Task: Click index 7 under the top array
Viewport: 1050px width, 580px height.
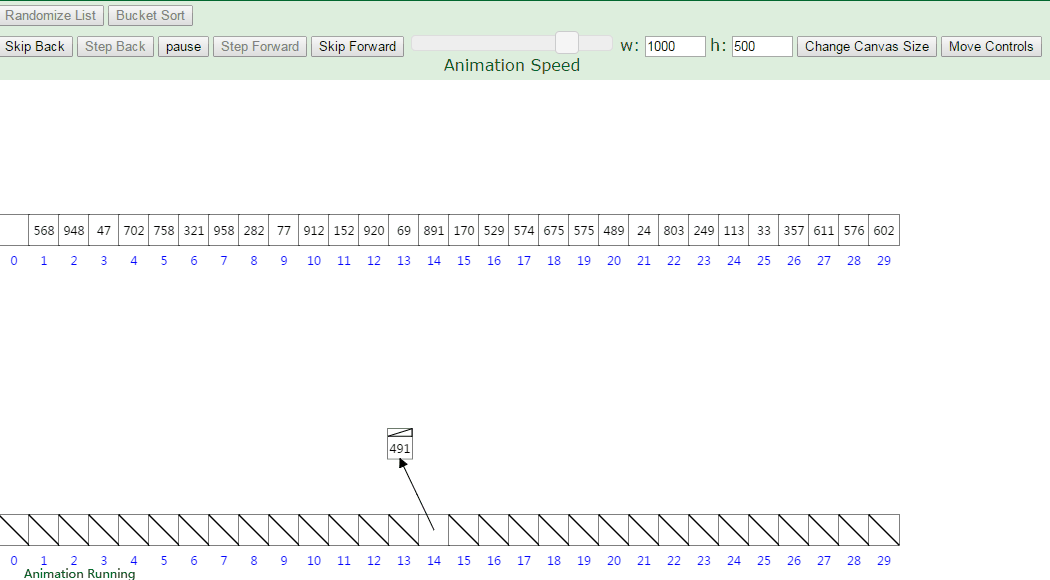Action: pyautogui.click(x=223, y=260)
